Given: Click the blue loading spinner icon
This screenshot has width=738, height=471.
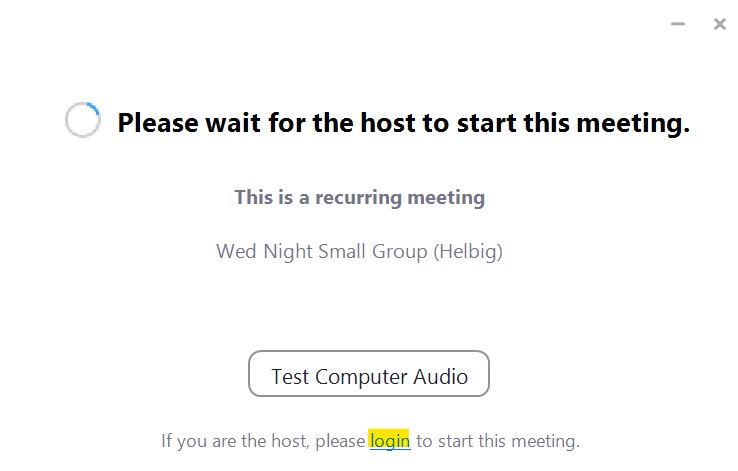Looking at the screenshot, I should (x=83, y=120).
